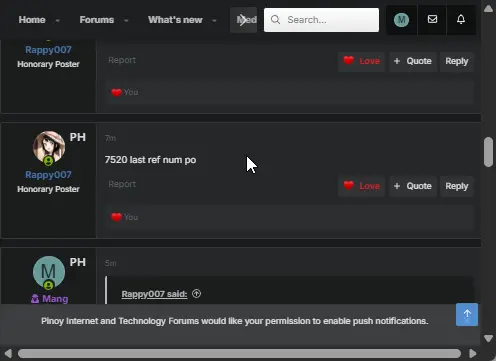The image size is (496, 361).
Task: Jump to quoted post via up-arrow icon
Action: point(196,294)
